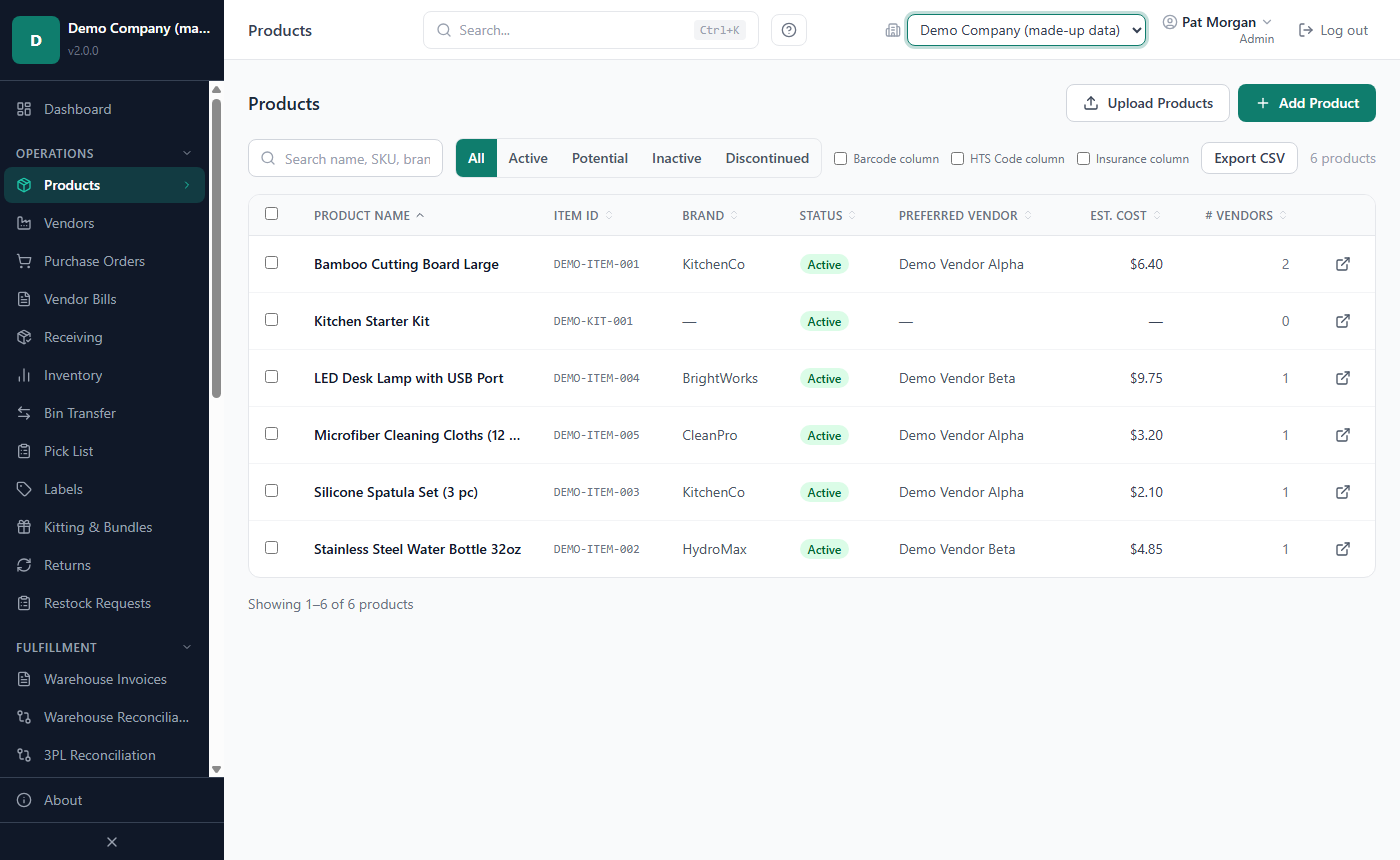This screenshot has height=860, width=1400.
Task: Enable the Barcode column checkbox
Action: click(x=841, y=158)
